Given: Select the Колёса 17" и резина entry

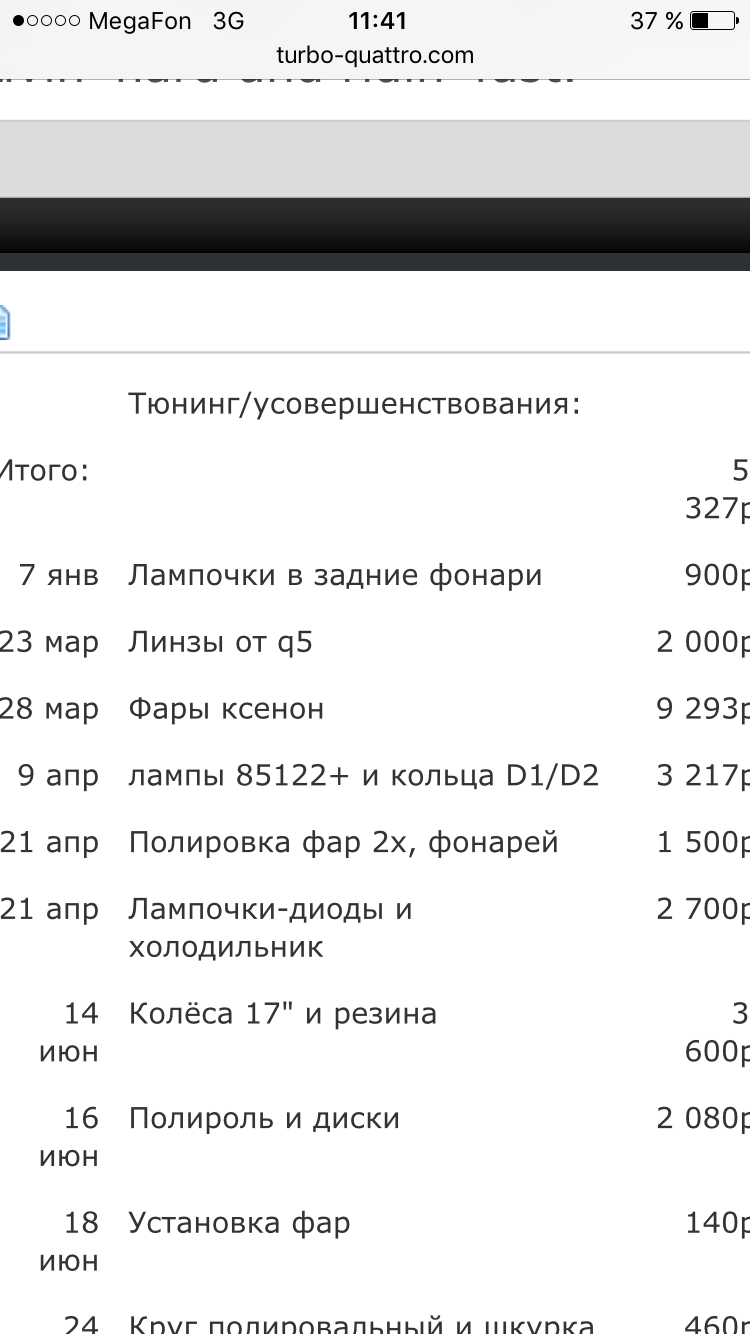Looking at the screenshot, I should pyautogui.click(x=282, y=1014).
